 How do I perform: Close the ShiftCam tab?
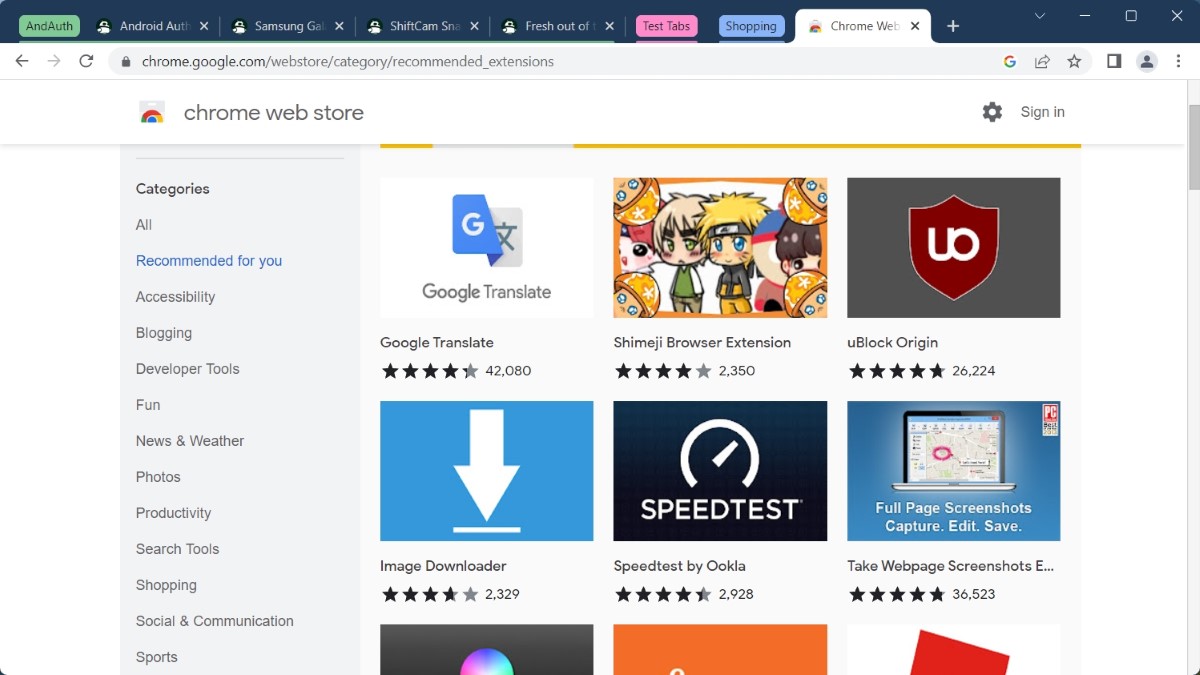pos(473,26)
